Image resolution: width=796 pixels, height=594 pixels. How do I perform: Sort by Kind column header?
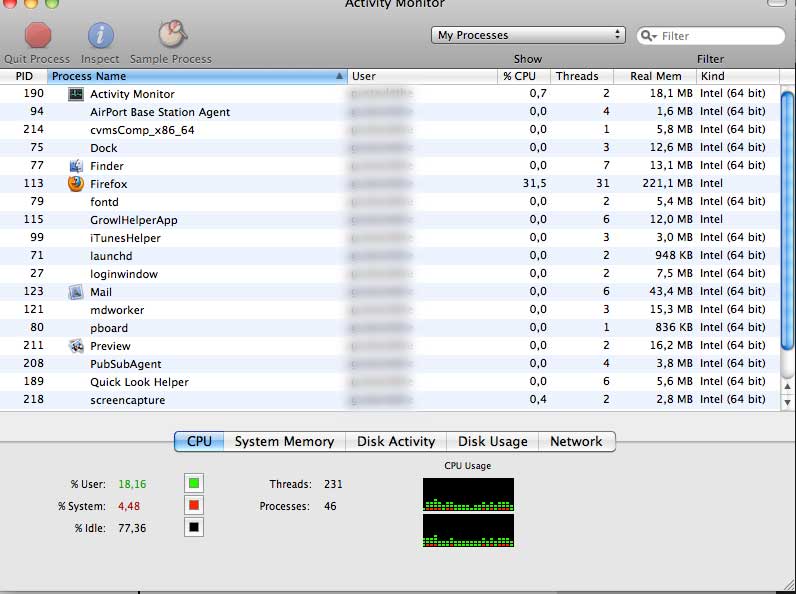(x=738, y=76)
